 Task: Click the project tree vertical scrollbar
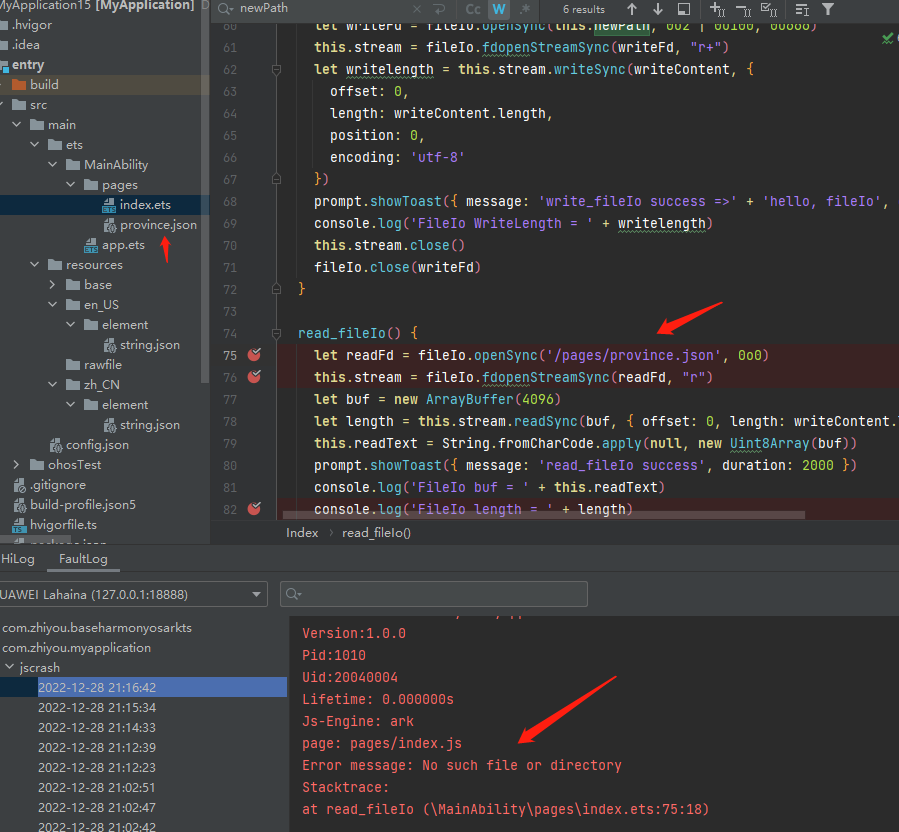click(205, 192)
